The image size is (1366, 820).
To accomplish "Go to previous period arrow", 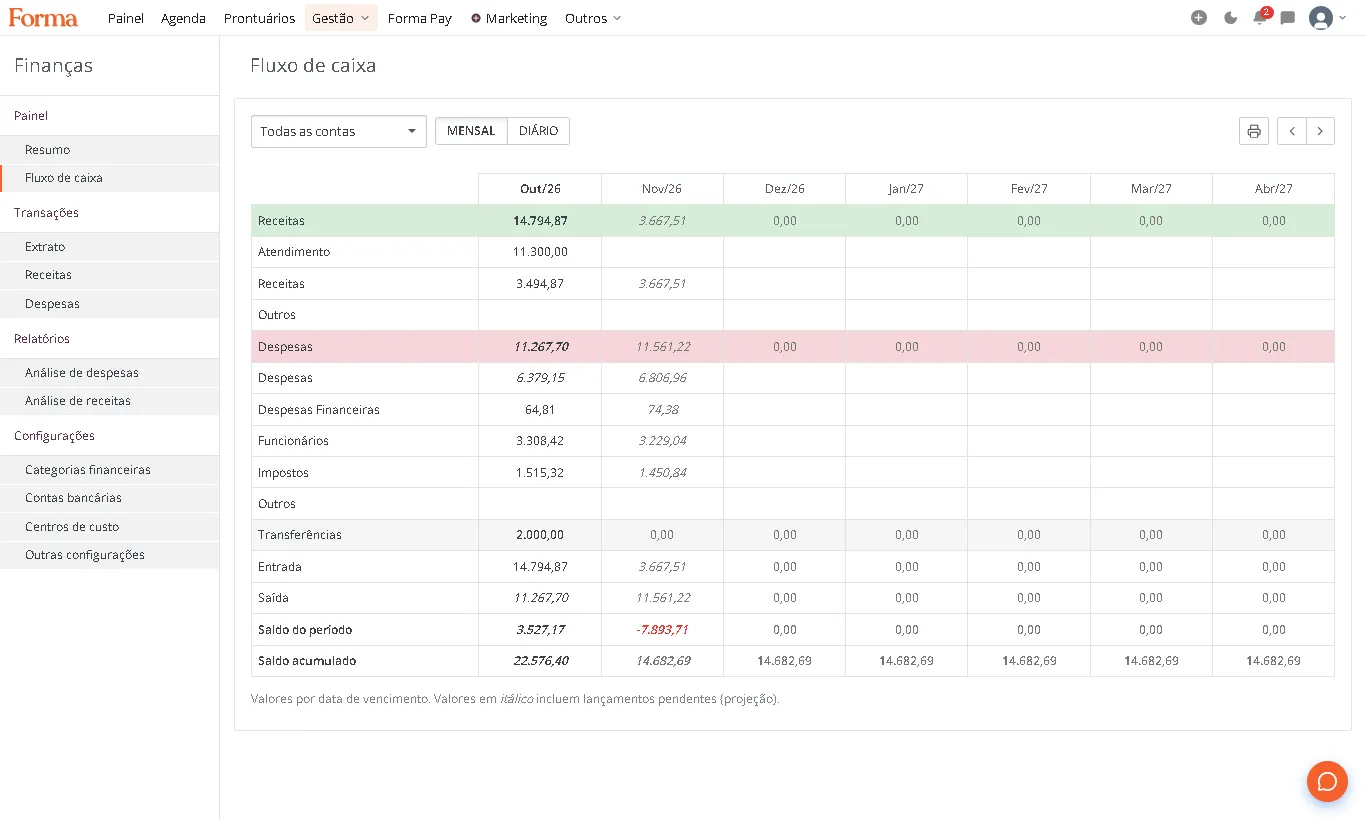I will coord(1292,131).
